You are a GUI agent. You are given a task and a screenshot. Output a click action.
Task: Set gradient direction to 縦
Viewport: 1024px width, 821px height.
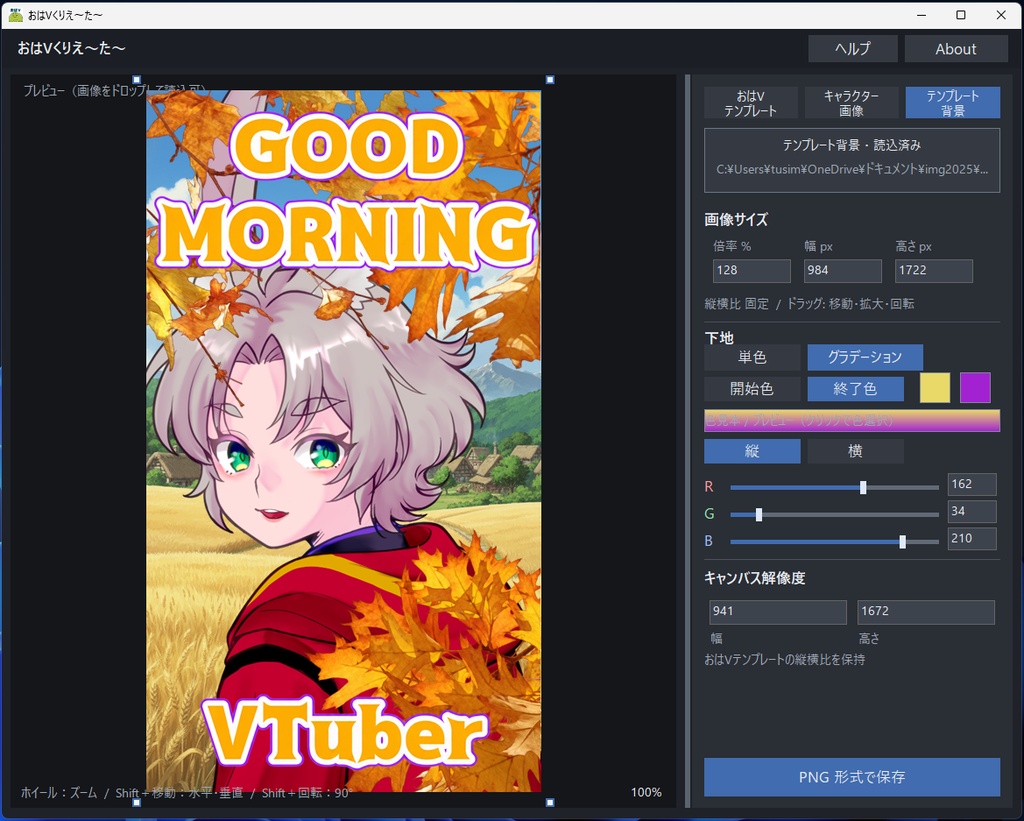(752, 451)
